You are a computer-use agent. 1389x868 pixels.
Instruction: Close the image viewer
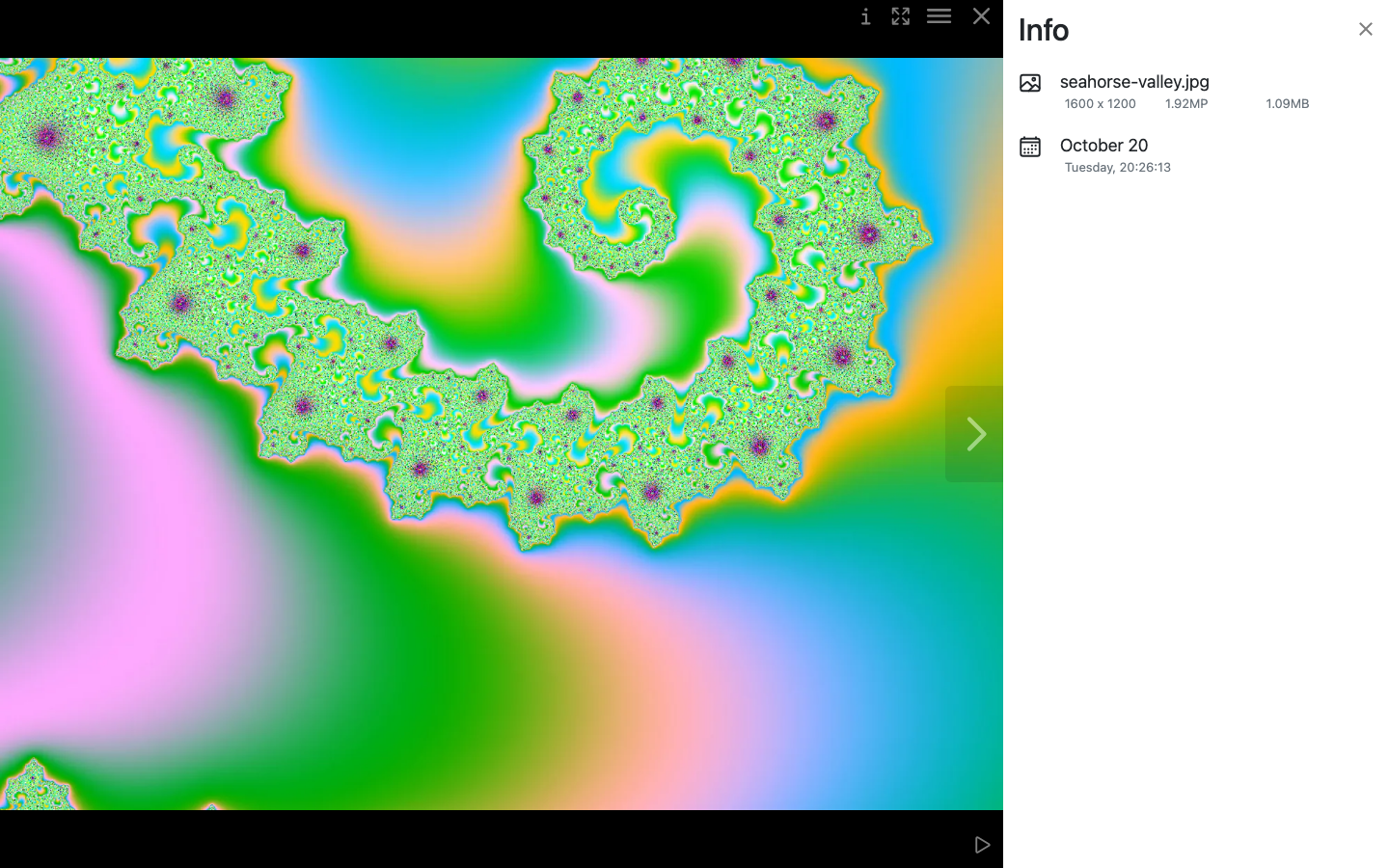tap(981, 16)
